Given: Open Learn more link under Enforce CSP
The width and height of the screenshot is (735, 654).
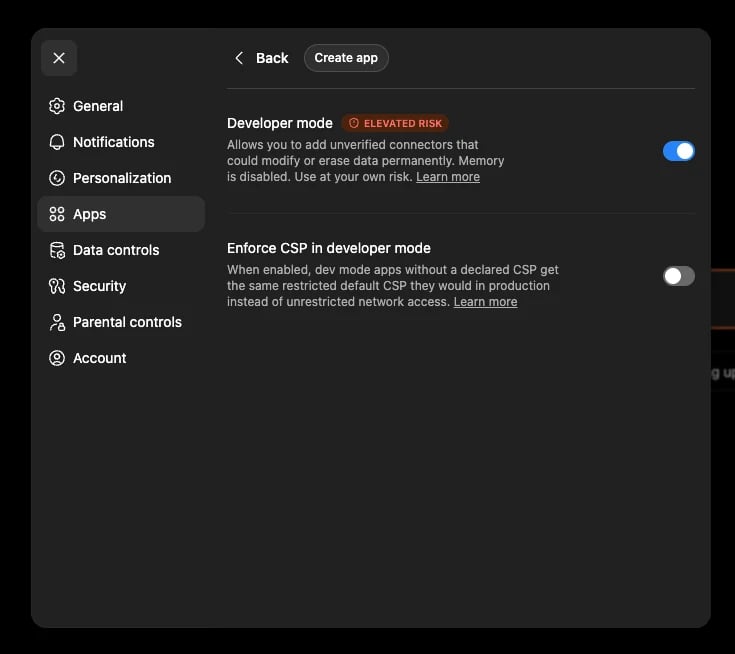Looking at the screenshot, I should 485,302.
